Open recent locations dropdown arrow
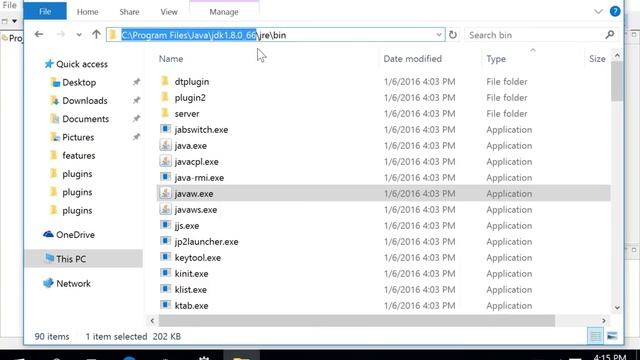 tap(79, 35)
